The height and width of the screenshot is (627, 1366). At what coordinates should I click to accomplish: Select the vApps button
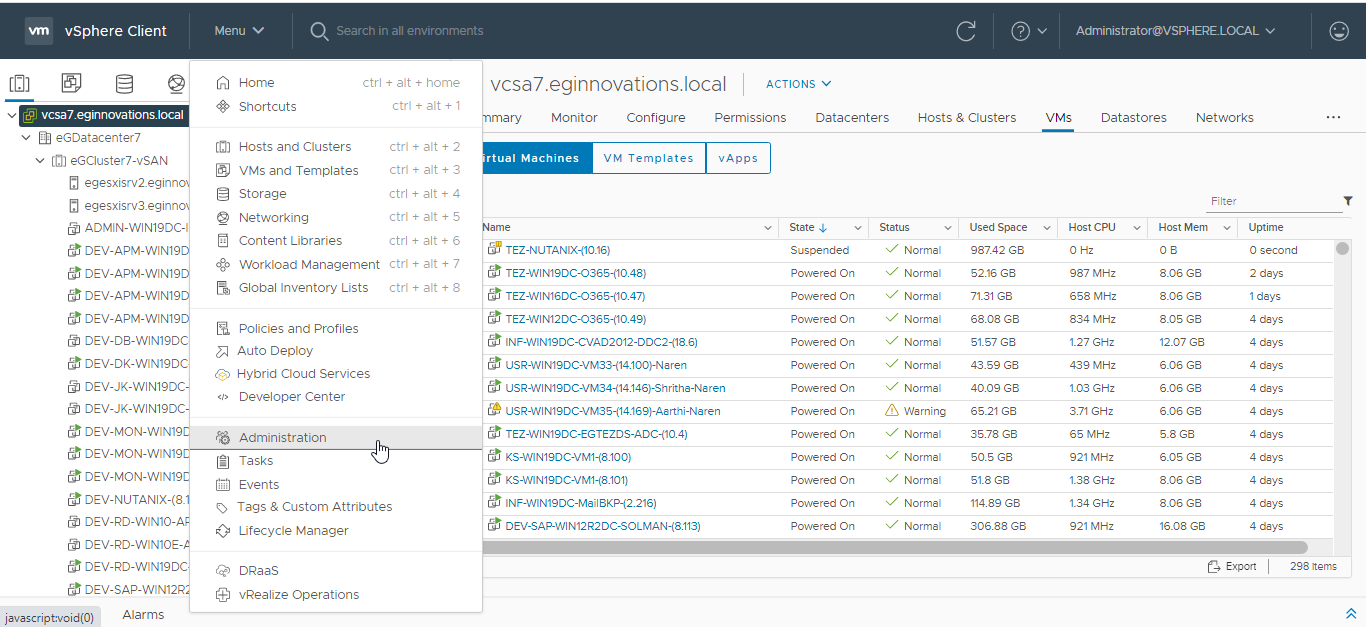coord(738,158)
